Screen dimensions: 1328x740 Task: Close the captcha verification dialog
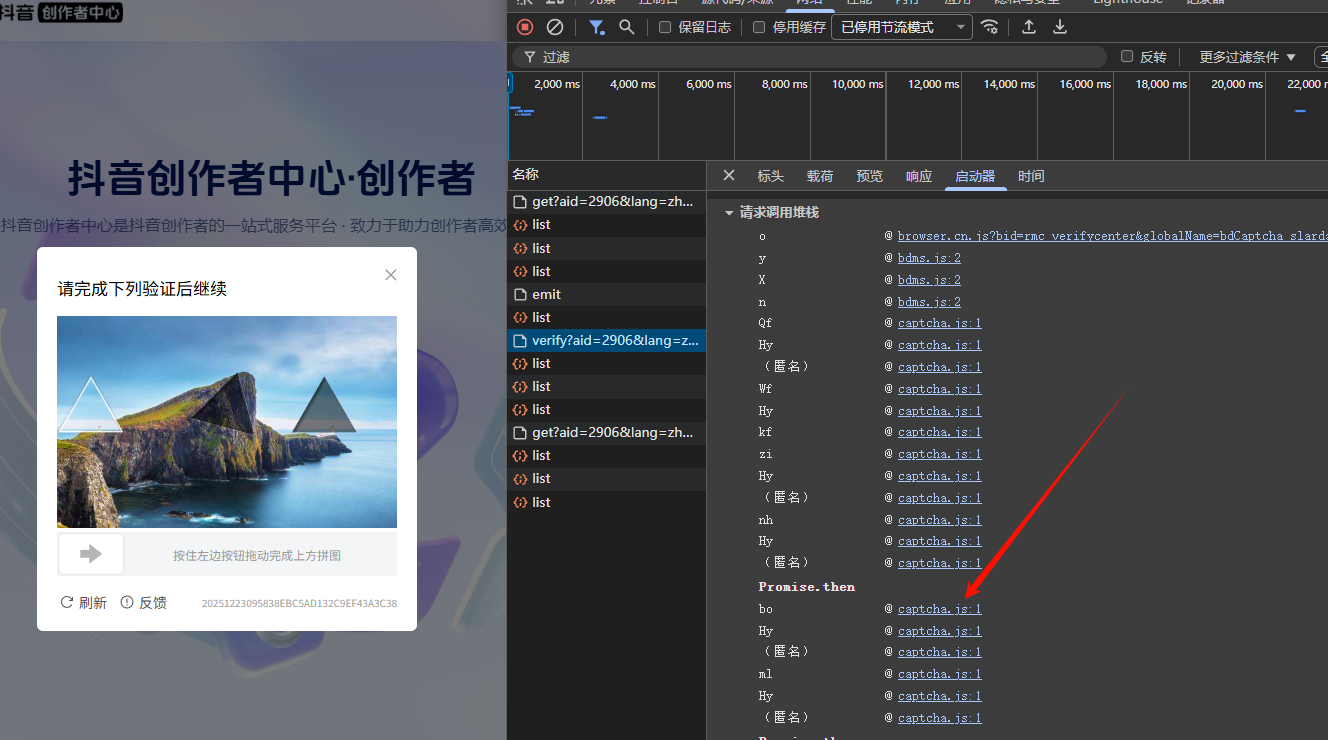coord(391,274)
